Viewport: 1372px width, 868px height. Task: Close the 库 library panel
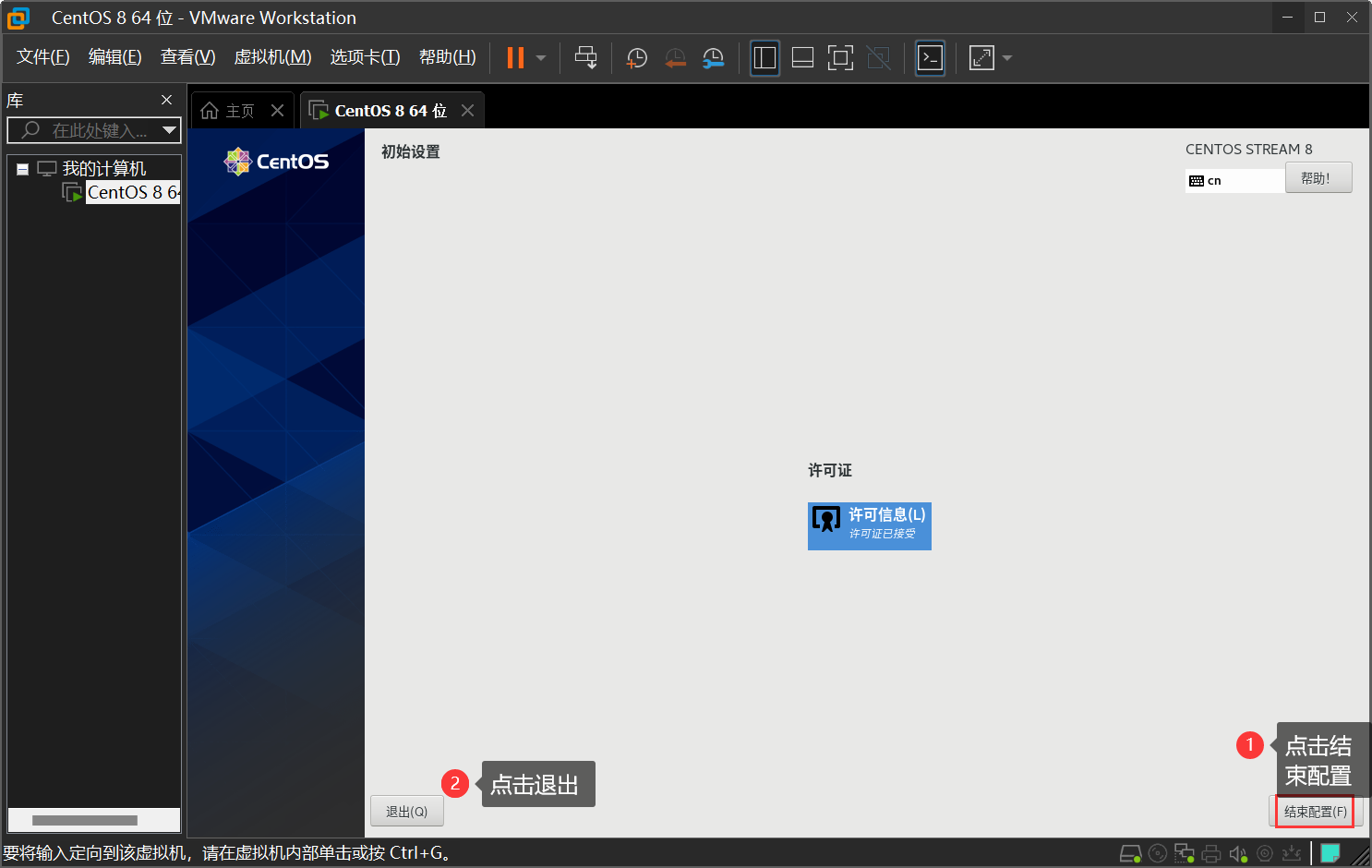(x=166, y=100)
